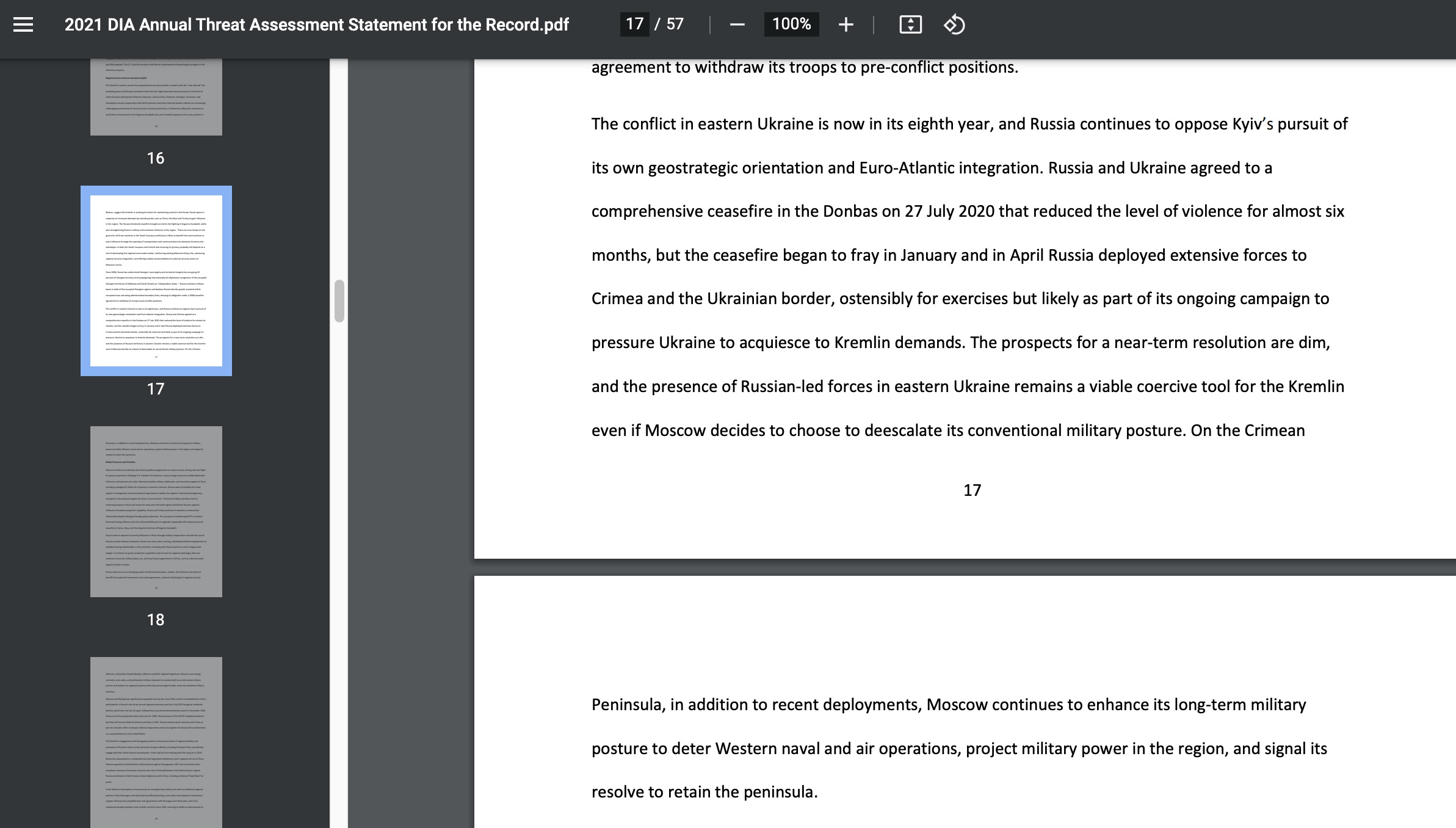Click the line starting 'posture to deter Western naval'

[x=959, y=749]
